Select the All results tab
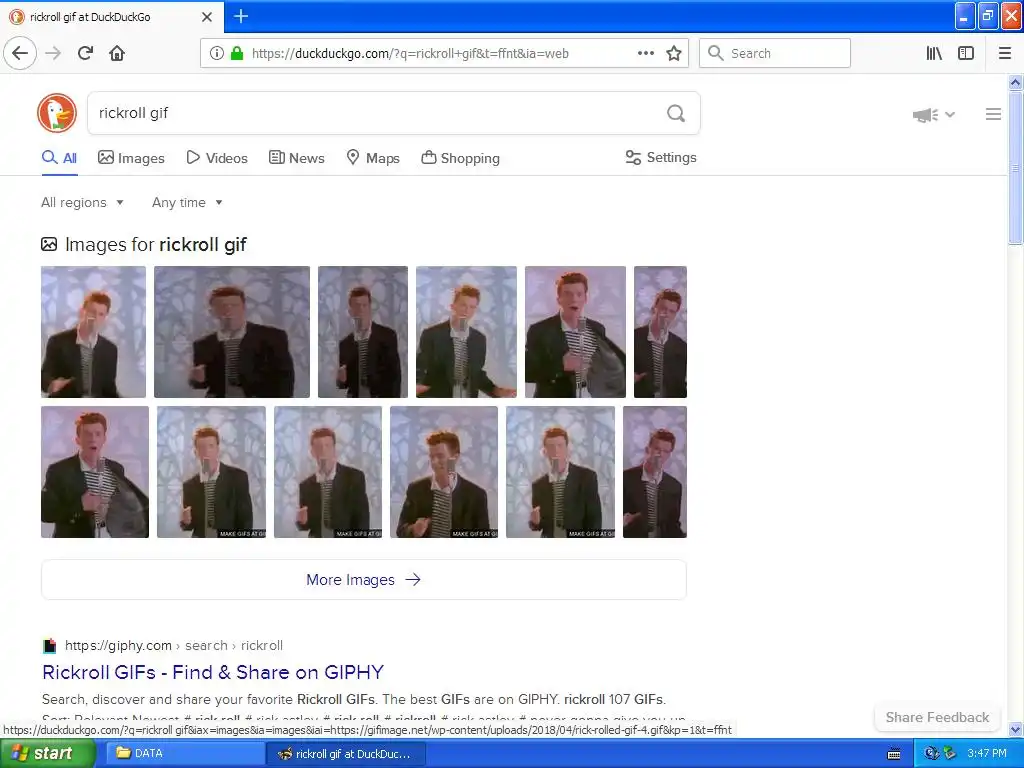Viewport: 1024px width, 768px height. click(59, 158)
